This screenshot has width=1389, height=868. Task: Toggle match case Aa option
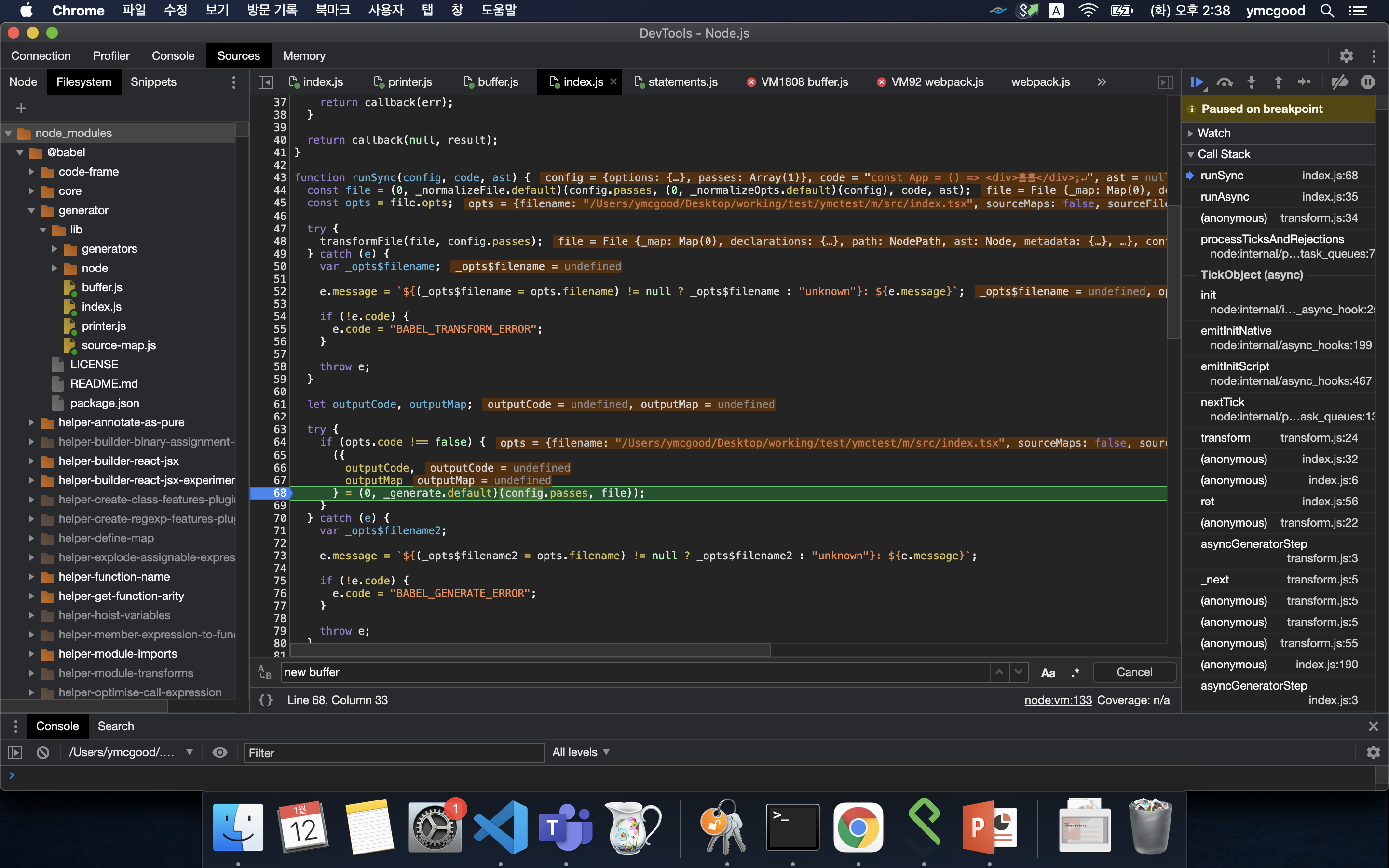point(1048,673)
